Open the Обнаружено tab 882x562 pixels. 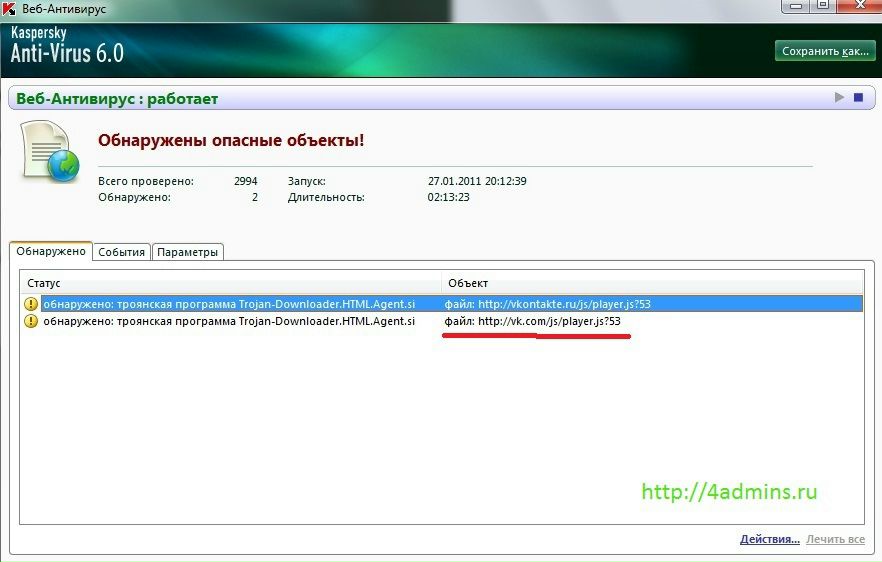coord(51,251)
